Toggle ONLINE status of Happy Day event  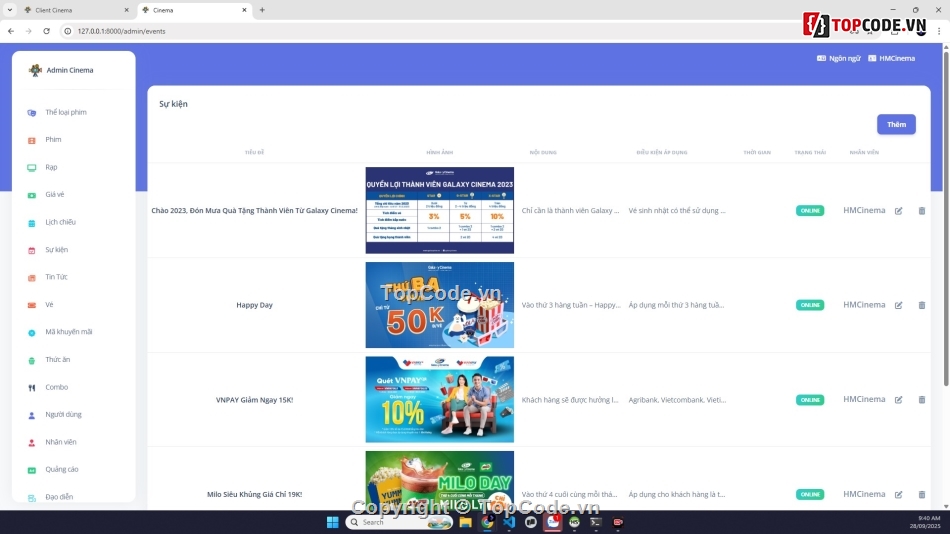810,305
